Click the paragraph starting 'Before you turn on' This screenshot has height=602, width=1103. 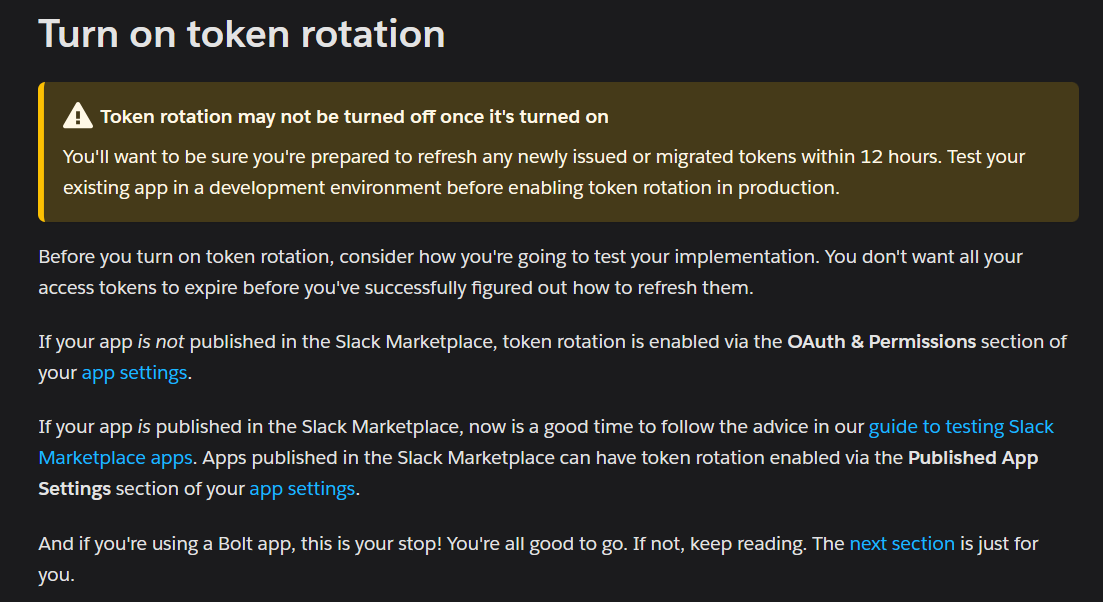tap(530, 272)
